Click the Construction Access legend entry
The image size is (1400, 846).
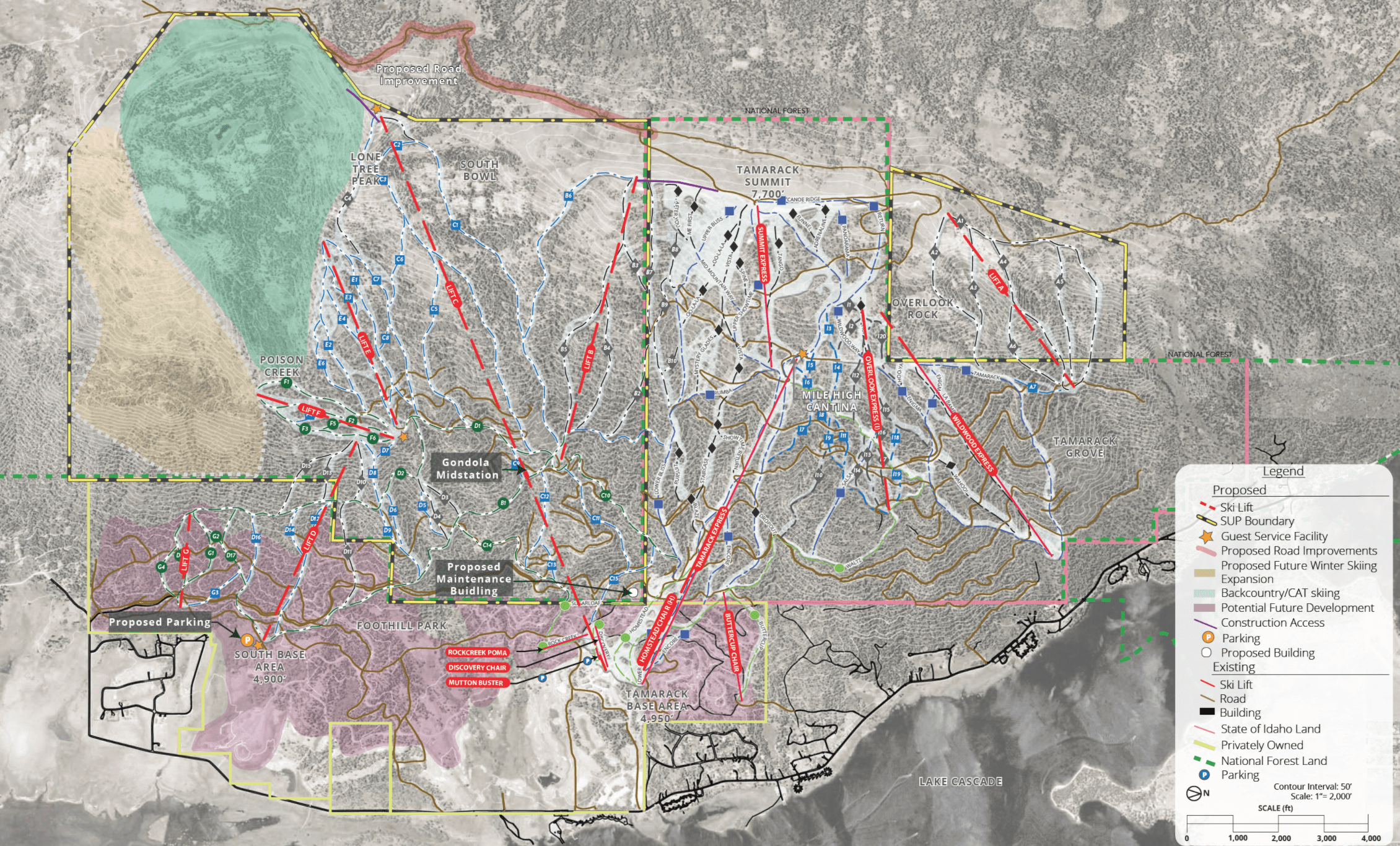point(1259,622)
